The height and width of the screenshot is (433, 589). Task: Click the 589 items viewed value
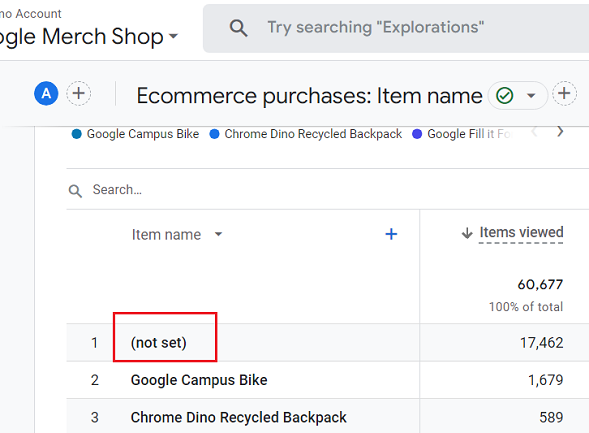click(x=551, y=417)
